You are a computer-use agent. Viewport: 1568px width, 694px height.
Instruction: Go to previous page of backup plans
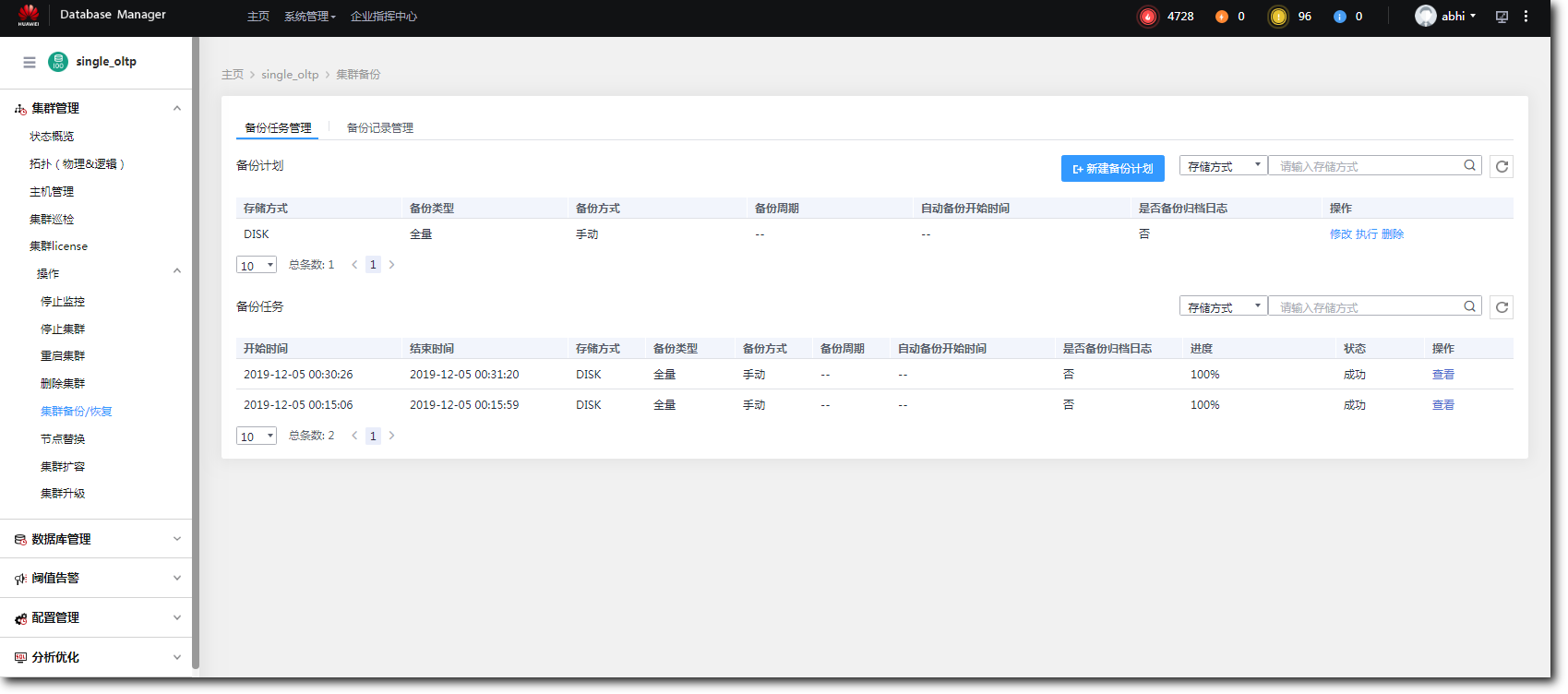(x=354, y=265)
